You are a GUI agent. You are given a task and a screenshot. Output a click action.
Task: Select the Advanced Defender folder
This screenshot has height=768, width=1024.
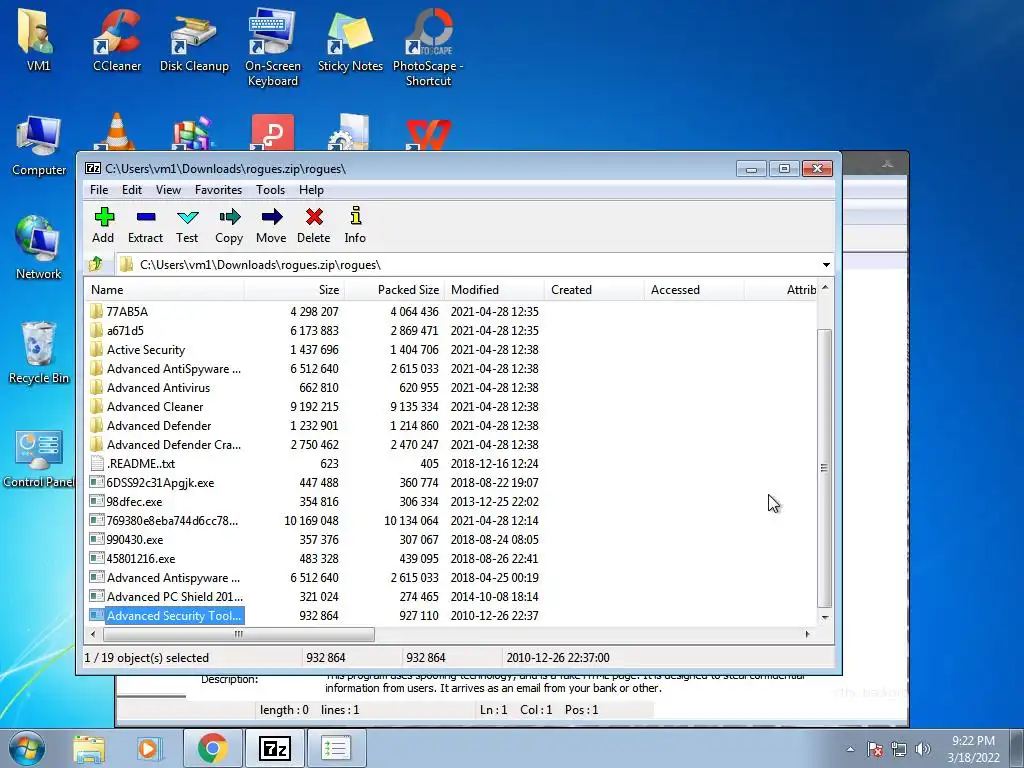pyautogui.click(x=159, y=425)
